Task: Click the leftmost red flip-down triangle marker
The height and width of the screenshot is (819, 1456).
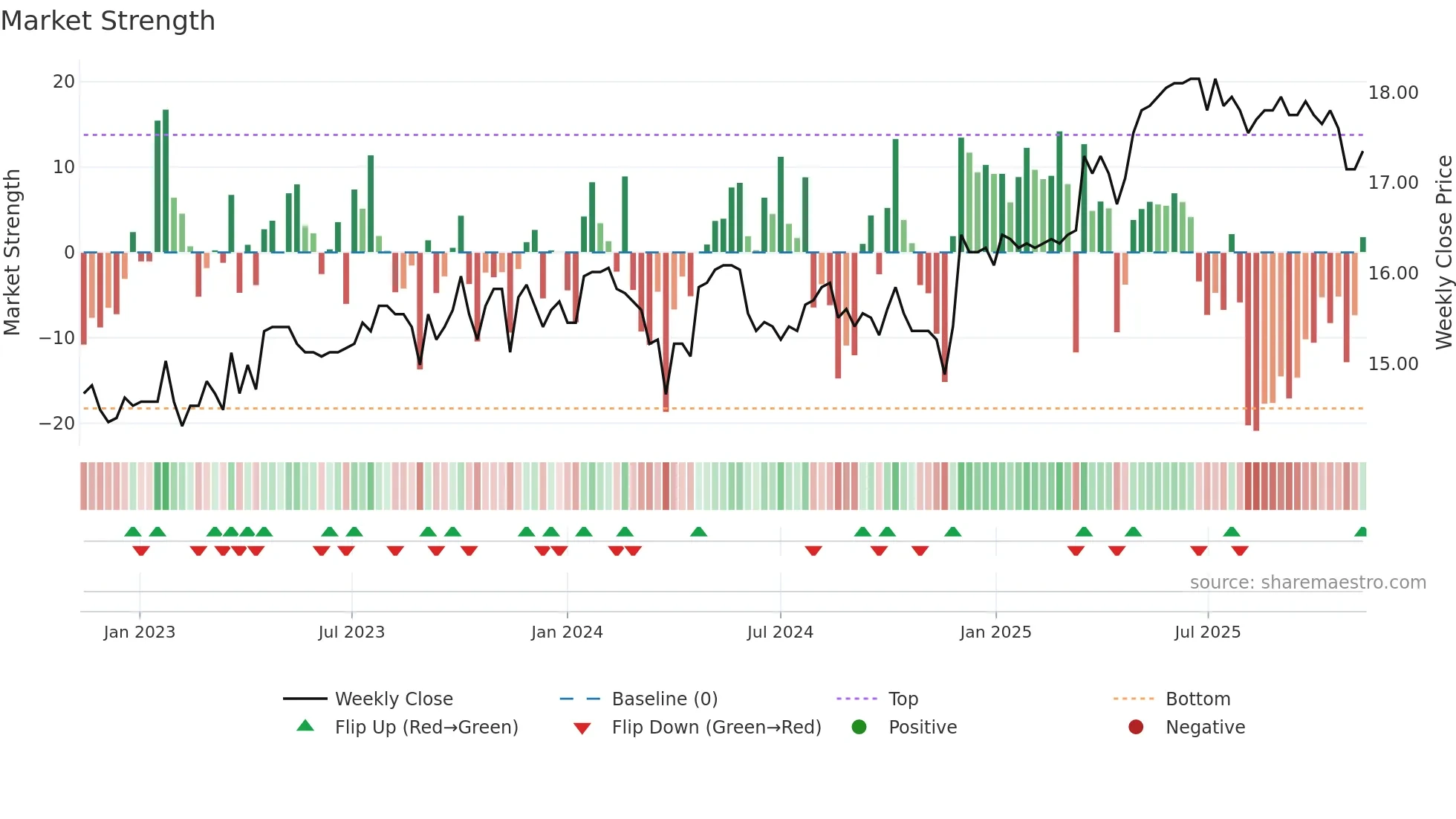Action: (141, 551)
